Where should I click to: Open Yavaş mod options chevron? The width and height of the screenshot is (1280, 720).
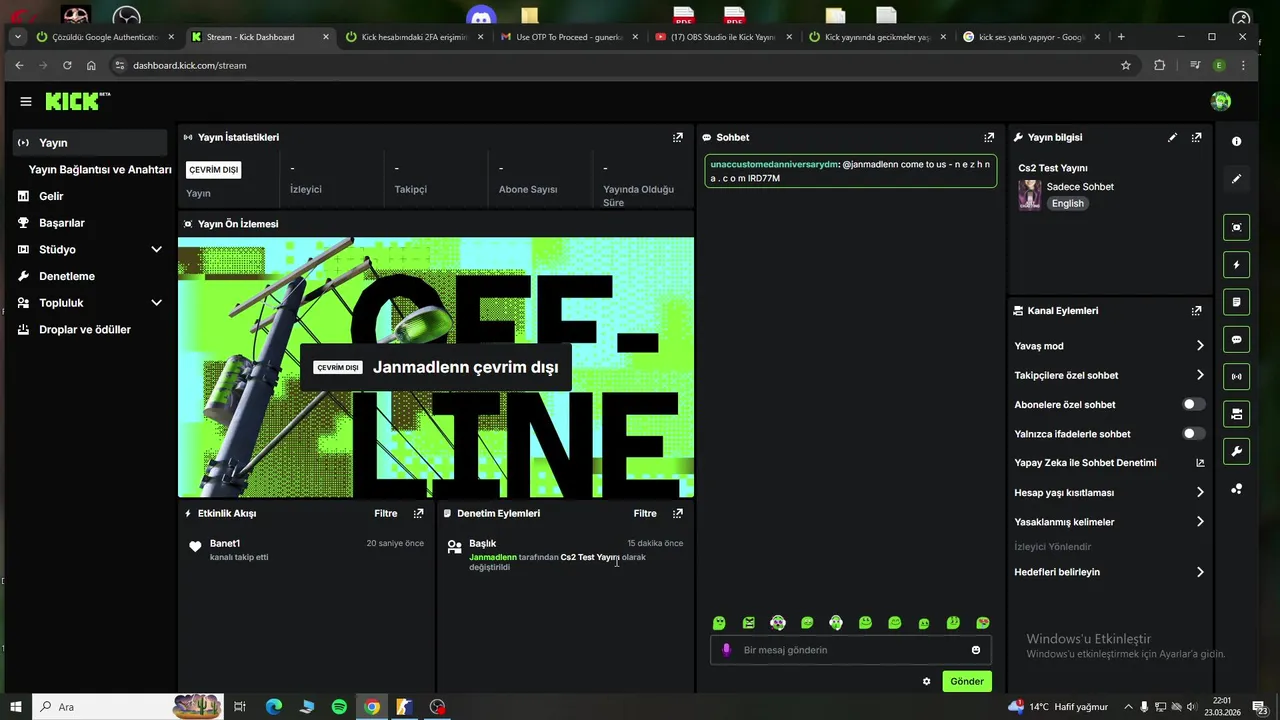pos(1200,346)
